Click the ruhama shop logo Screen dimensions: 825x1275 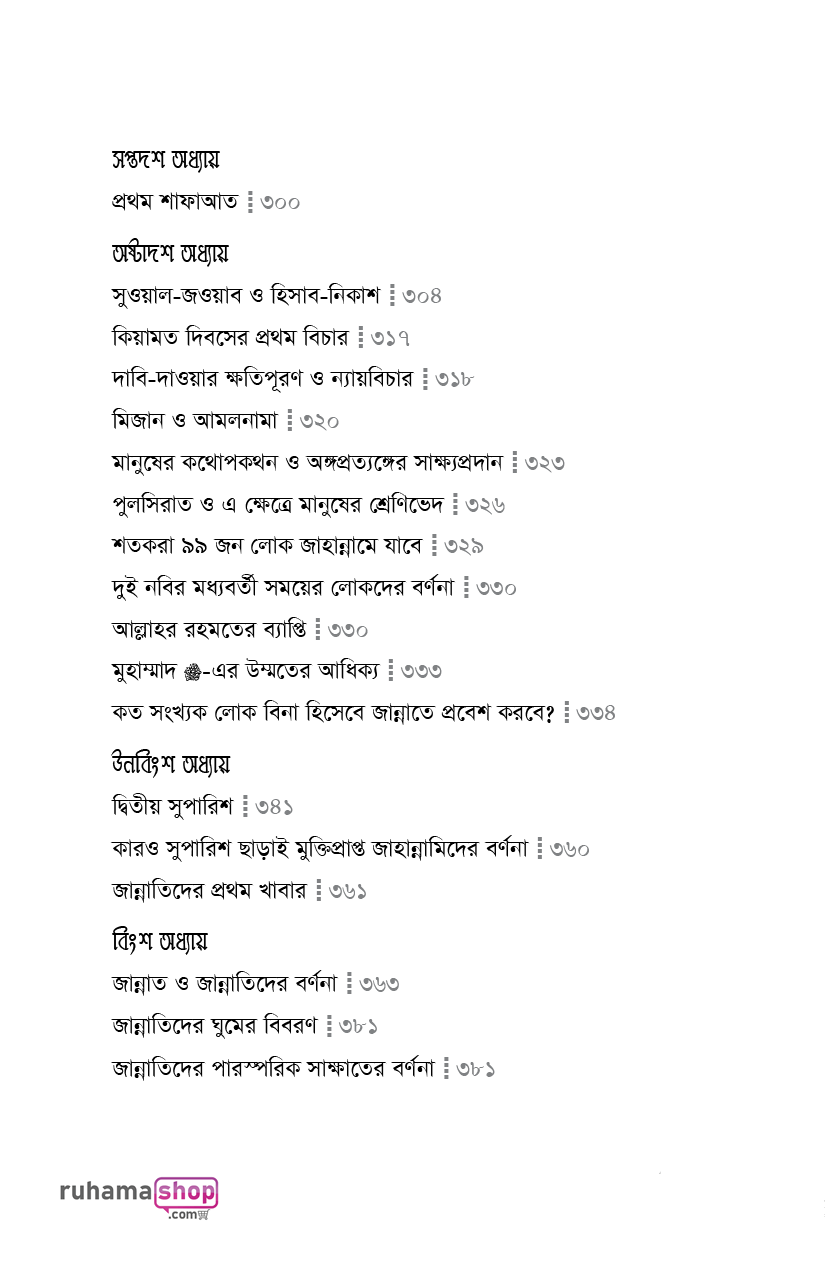click(x=138, y=1195)
